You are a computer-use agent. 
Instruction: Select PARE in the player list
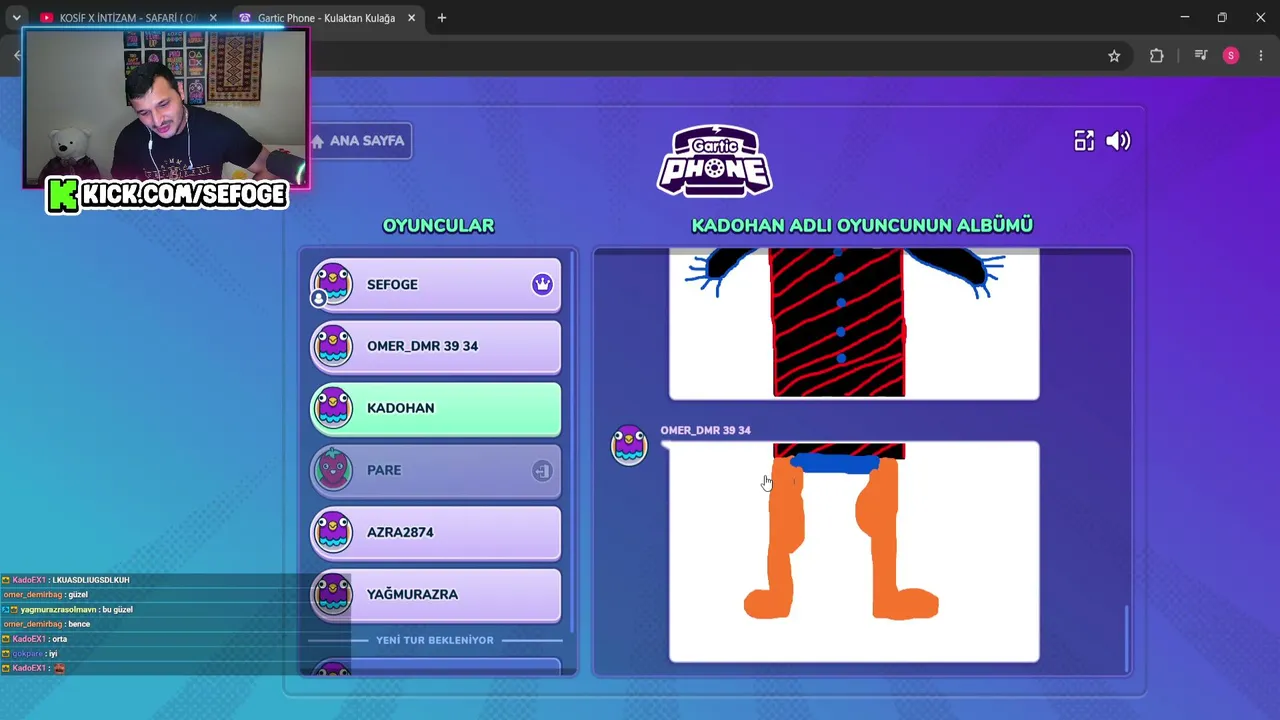[435, 471]
